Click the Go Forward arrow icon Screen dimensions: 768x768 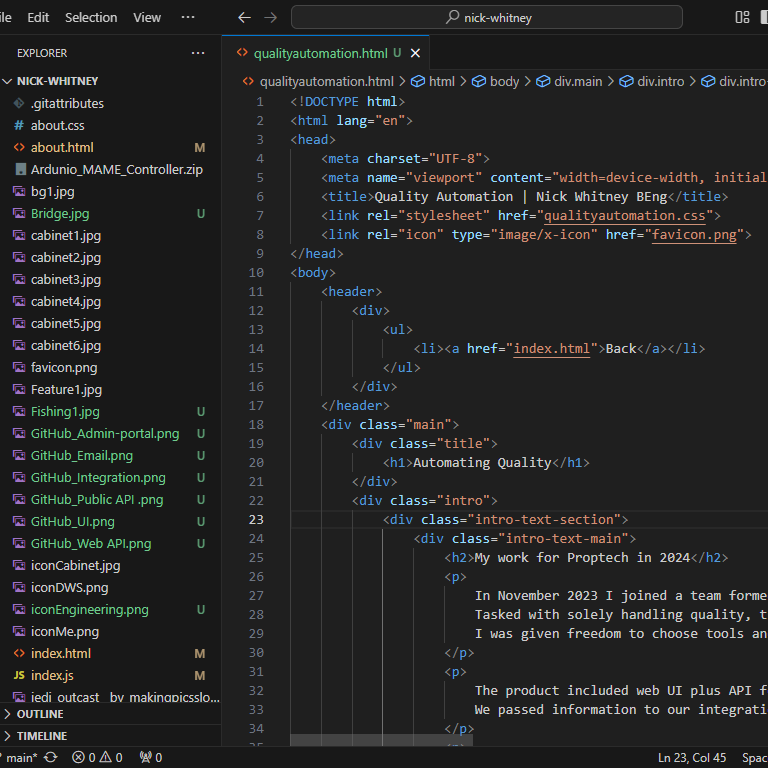pyautogui.click(x=270, y=18)
